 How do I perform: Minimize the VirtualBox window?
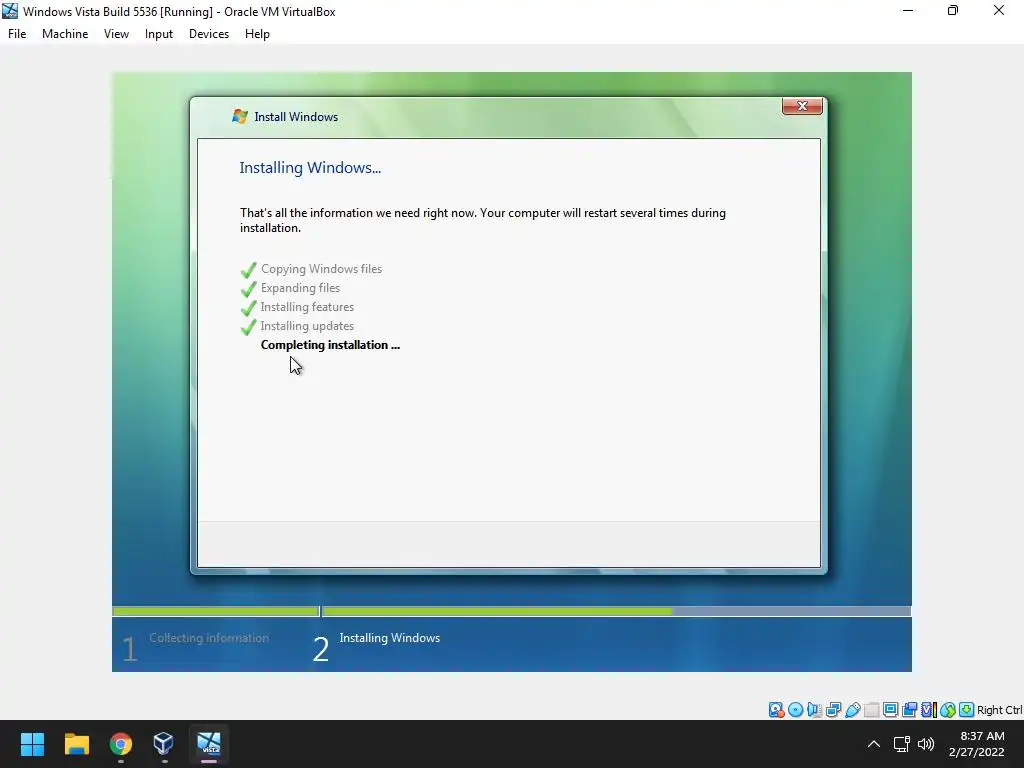[908, 10]
